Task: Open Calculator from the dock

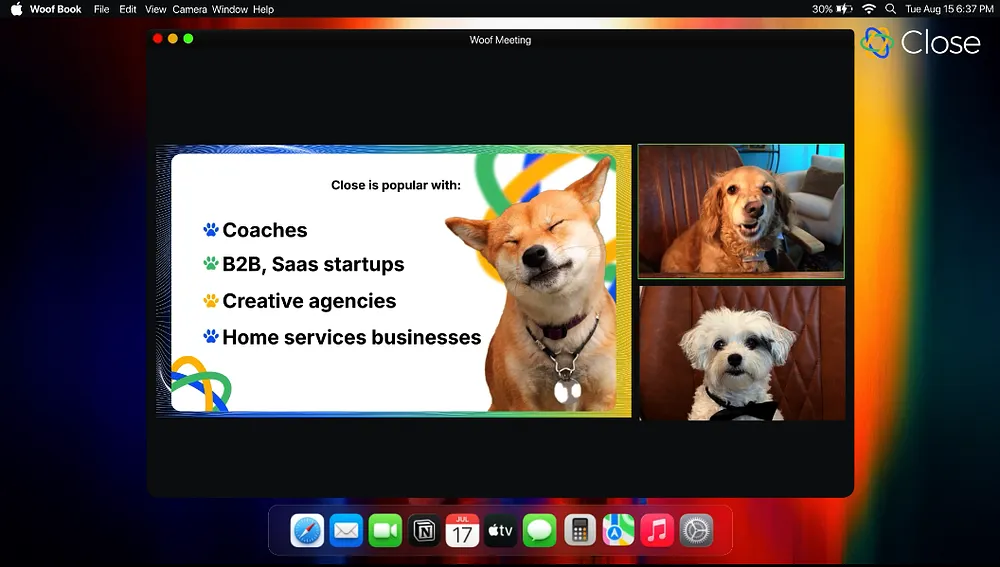Action: (579, 530)
